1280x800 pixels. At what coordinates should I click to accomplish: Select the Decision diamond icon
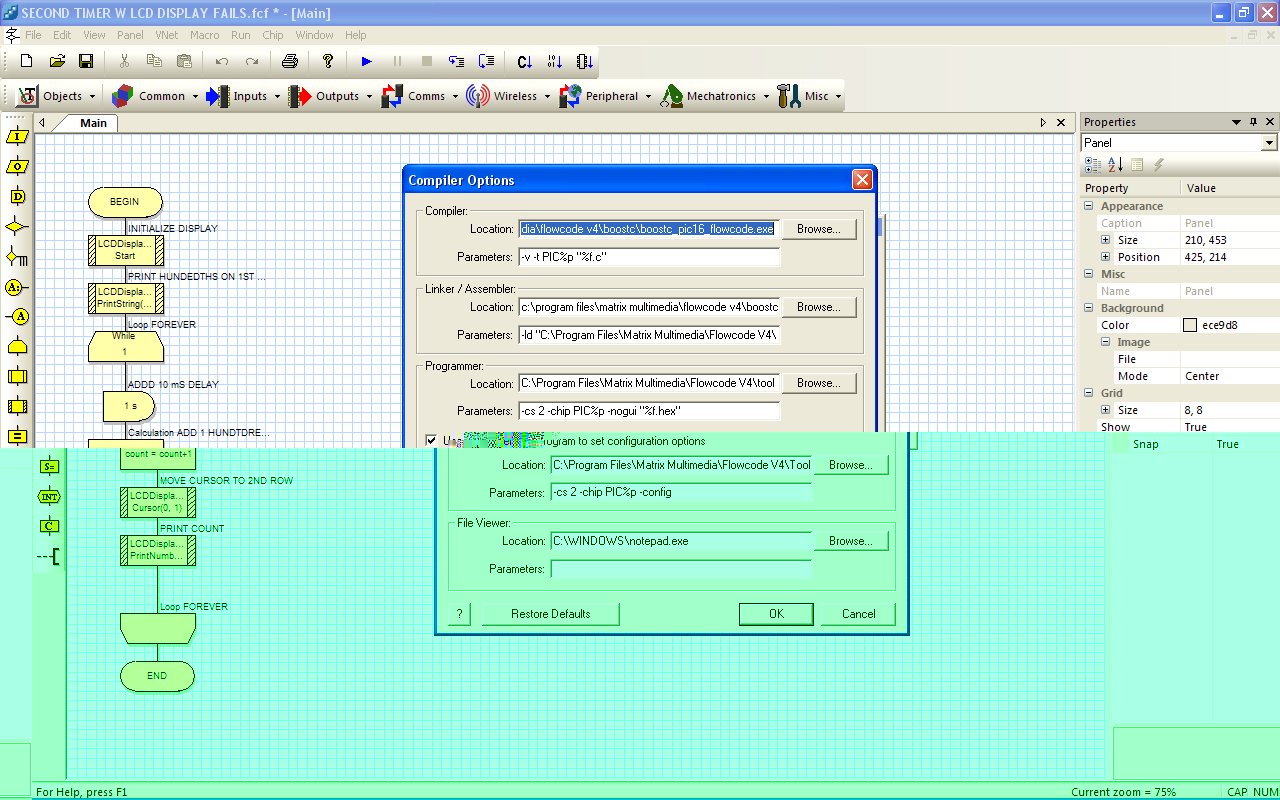pos(17,226)
